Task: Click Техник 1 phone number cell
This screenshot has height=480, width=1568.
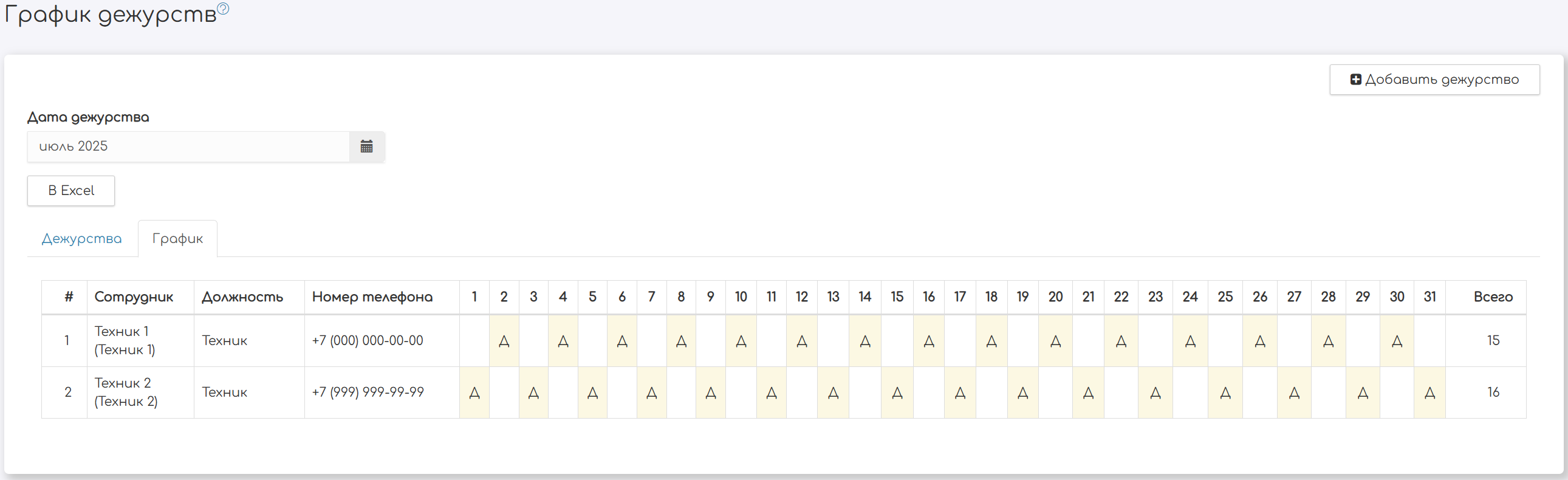Action: click(x=368, y=341)
